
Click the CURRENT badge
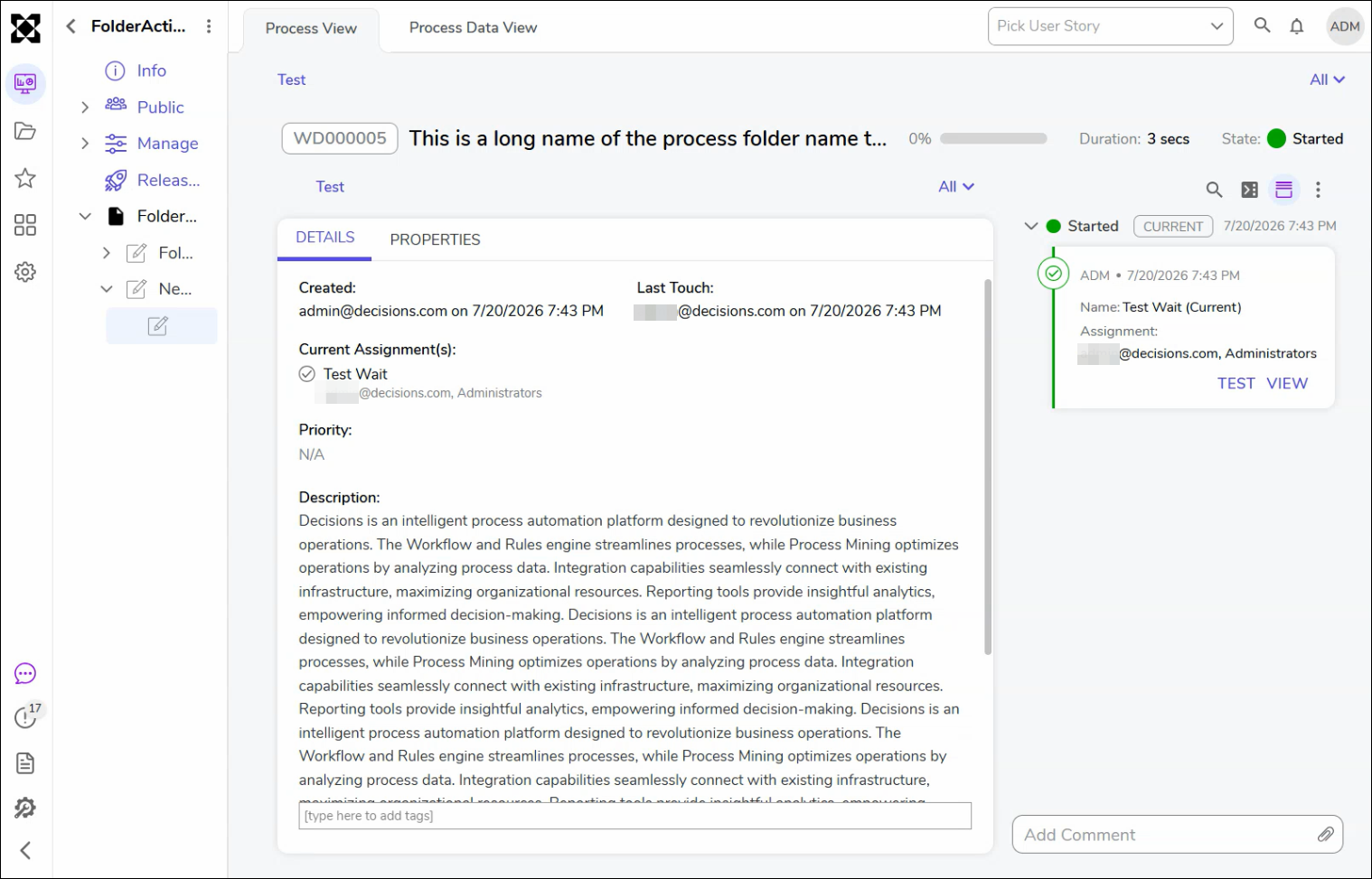coord(1173,227)
